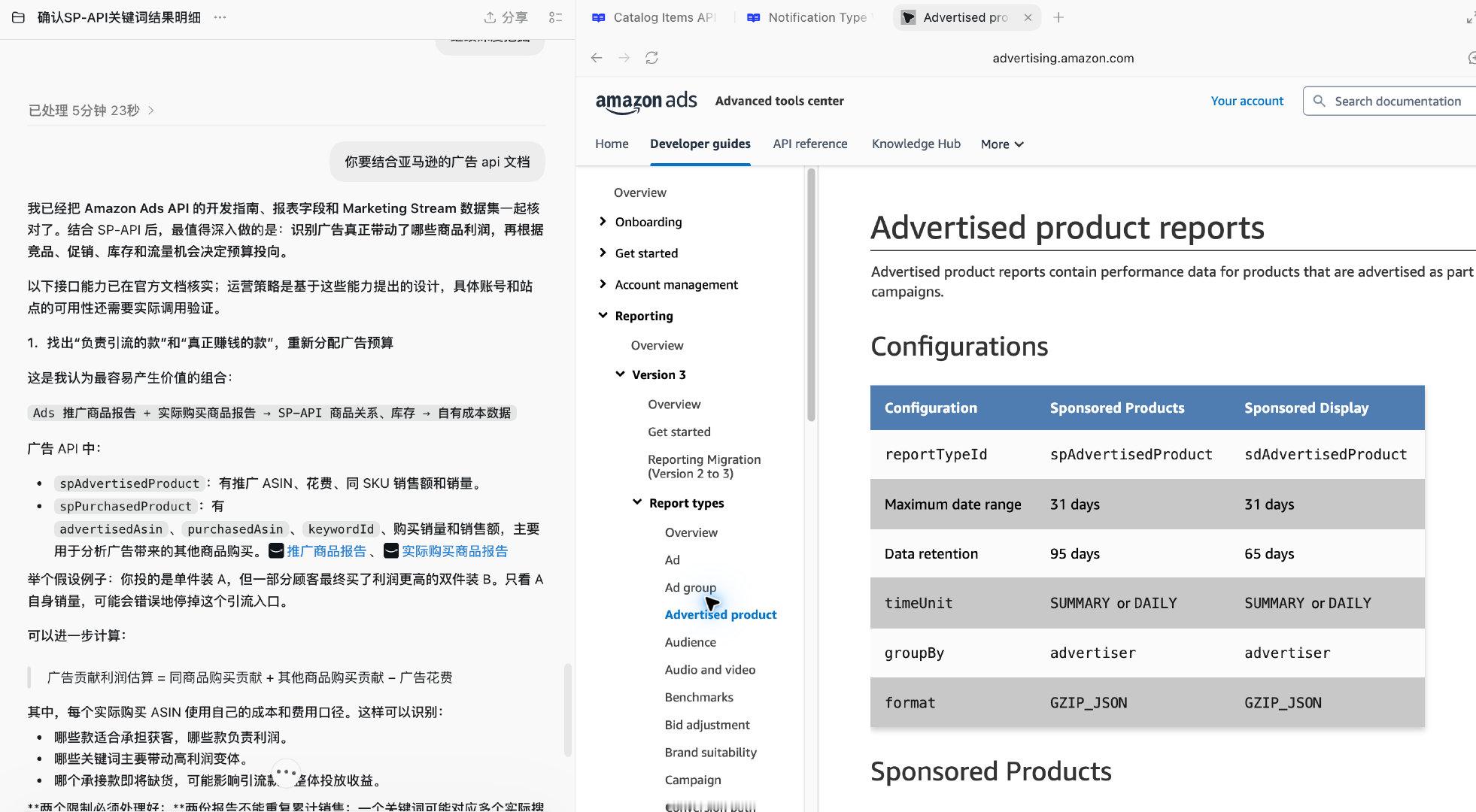Collapse the Report types tree section
The image size is (1476, 812).
pos(636,502)
